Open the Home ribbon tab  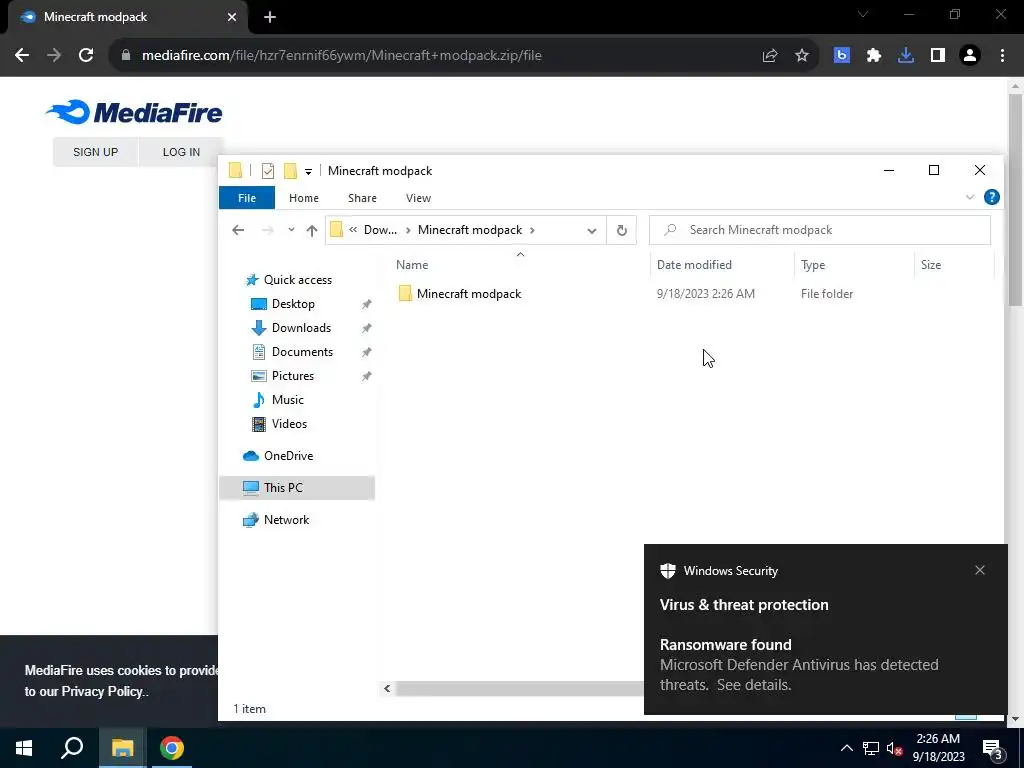pyautogui.click(x=304, y=198)
